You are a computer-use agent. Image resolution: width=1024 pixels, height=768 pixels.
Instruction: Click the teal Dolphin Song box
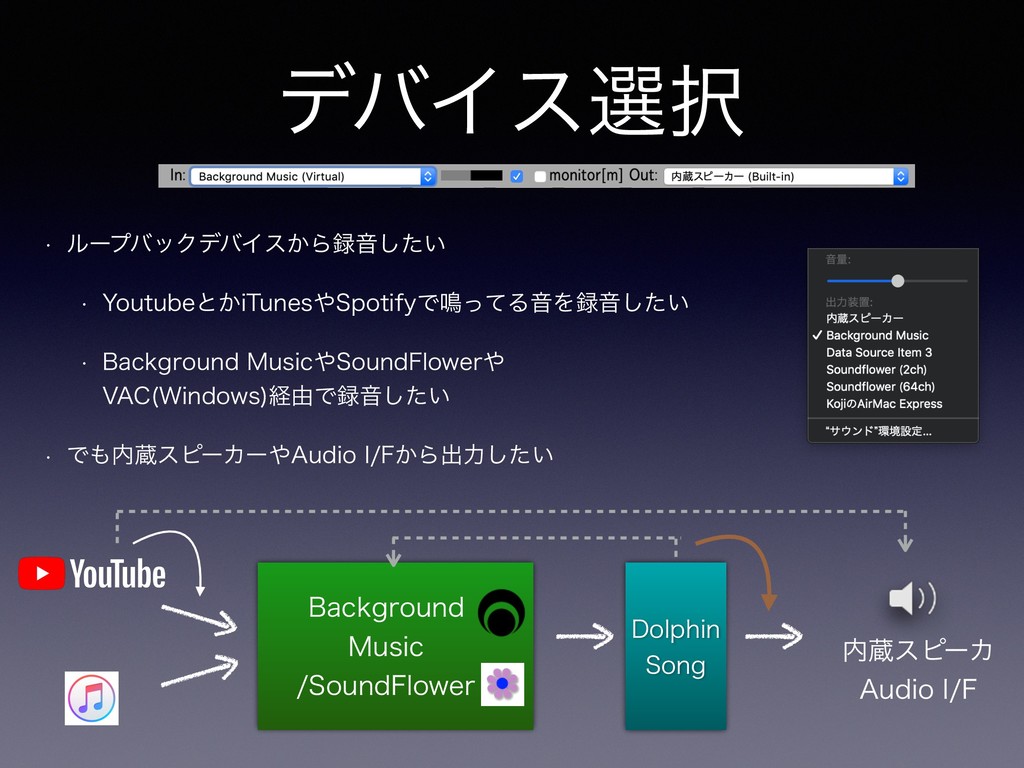tap(675, 646)
